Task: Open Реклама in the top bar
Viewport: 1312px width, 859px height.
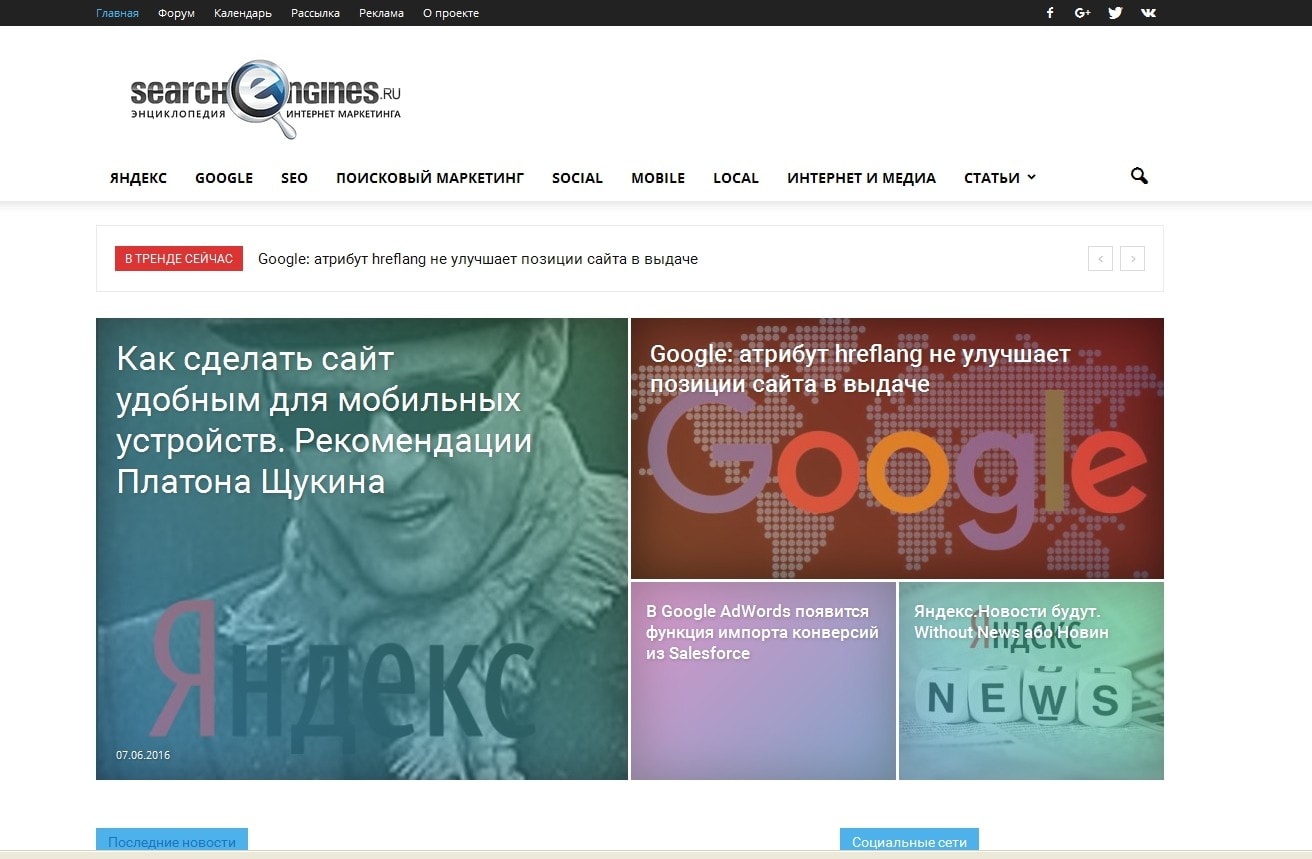Action: pyautogui.click(x=381, y=13)
